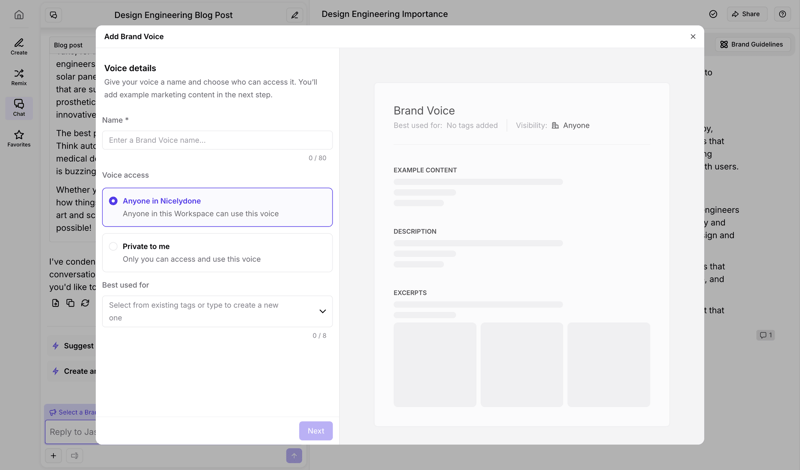Click the Select a Brand Voice chip
The image size is (800, 470).
pos(71,412)
